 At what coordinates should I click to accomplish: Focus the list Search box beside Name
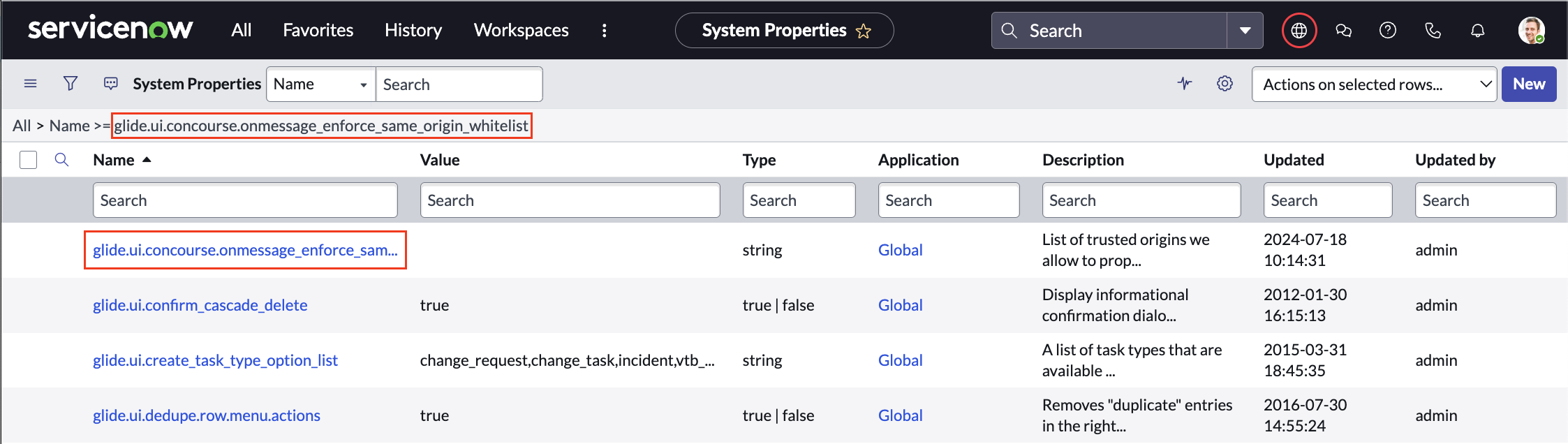pos(459,84)
